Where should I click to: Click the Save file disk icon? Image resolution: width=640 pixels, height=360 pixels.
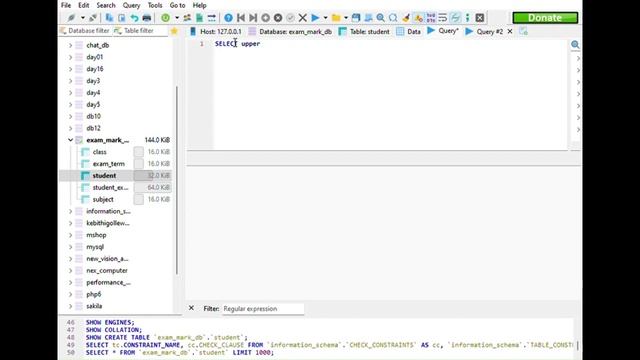point(356,18)
